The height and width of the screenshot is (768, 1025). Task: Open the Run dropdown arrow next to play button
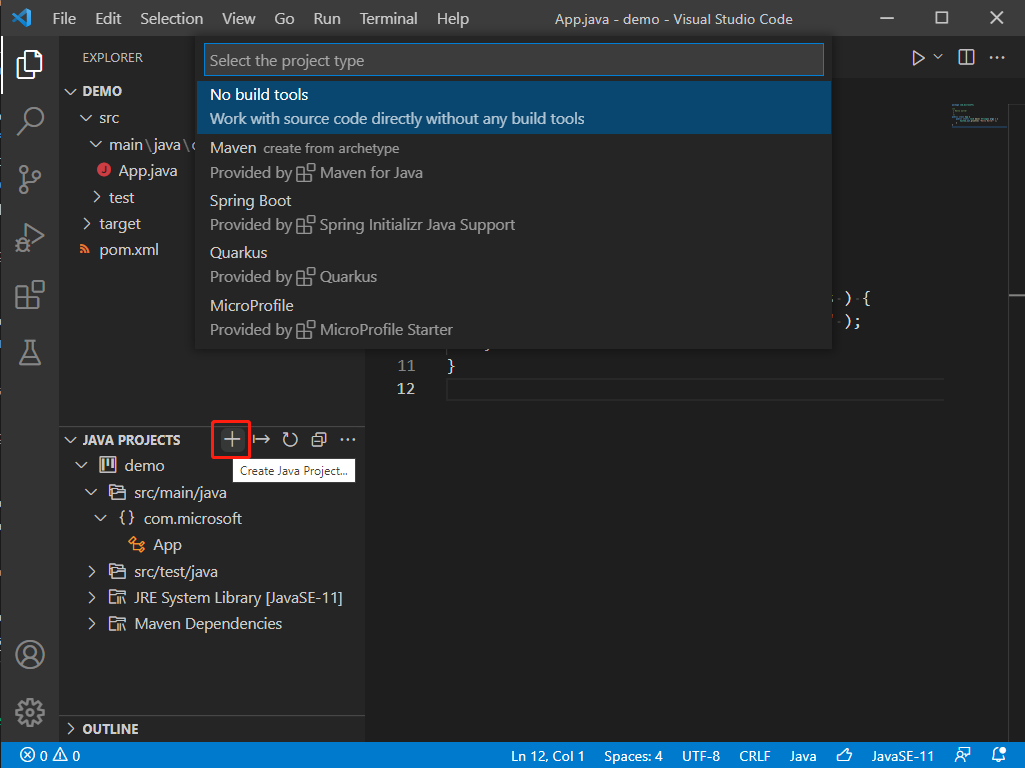point(938,57)
